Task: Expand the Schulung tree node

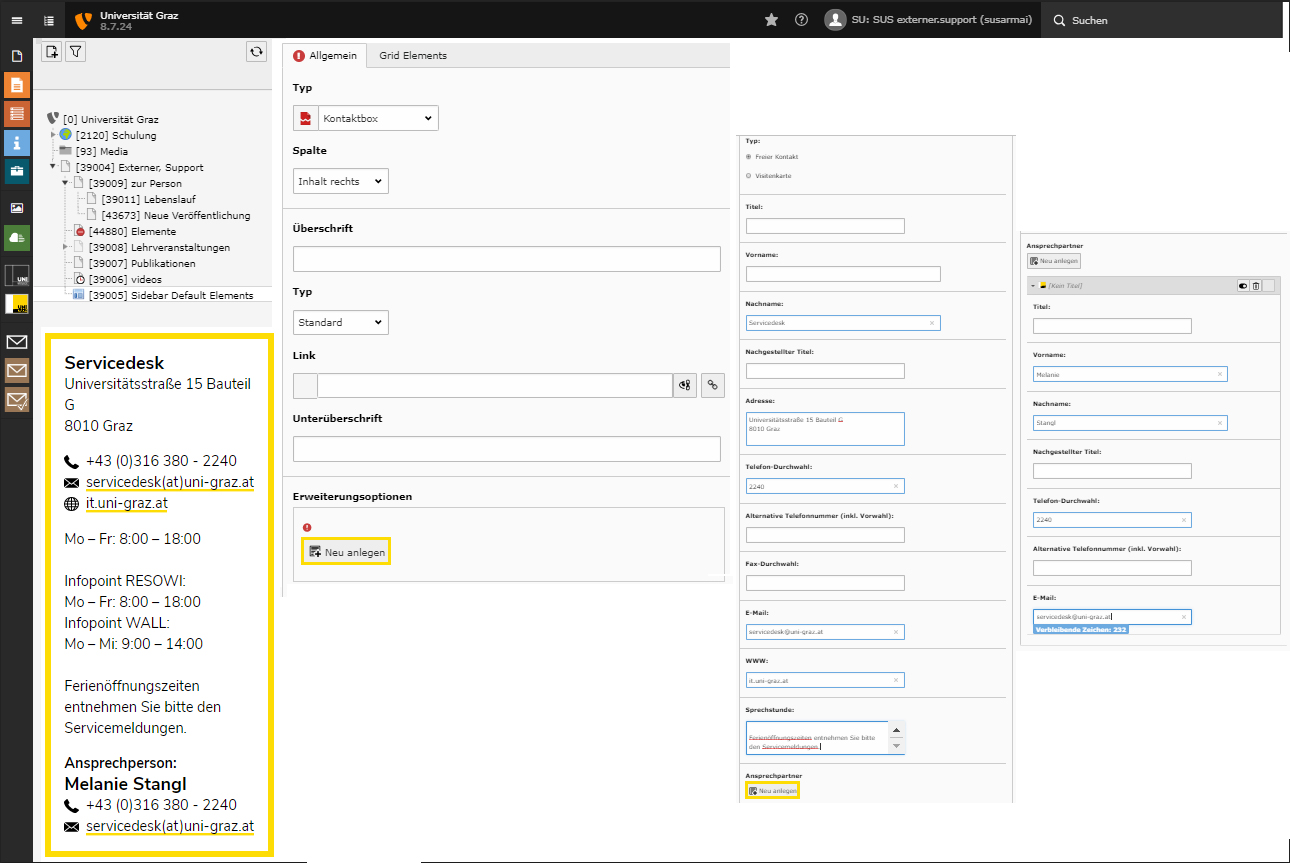Action: click(x=53, y=134)
